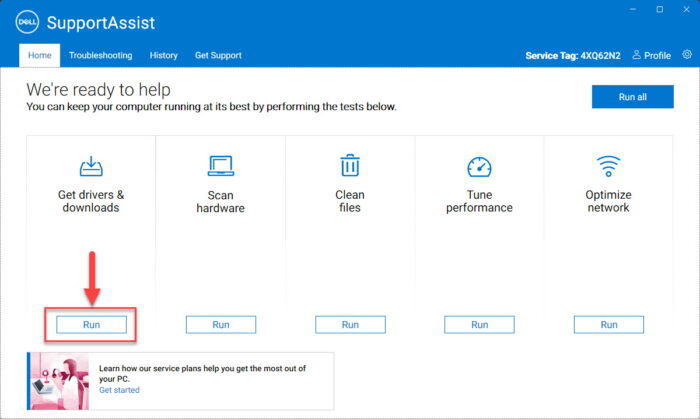The image size is (700, 419).
Task: Click the service plans banner image
Action: pyautogui.click(x=59, y=381)
